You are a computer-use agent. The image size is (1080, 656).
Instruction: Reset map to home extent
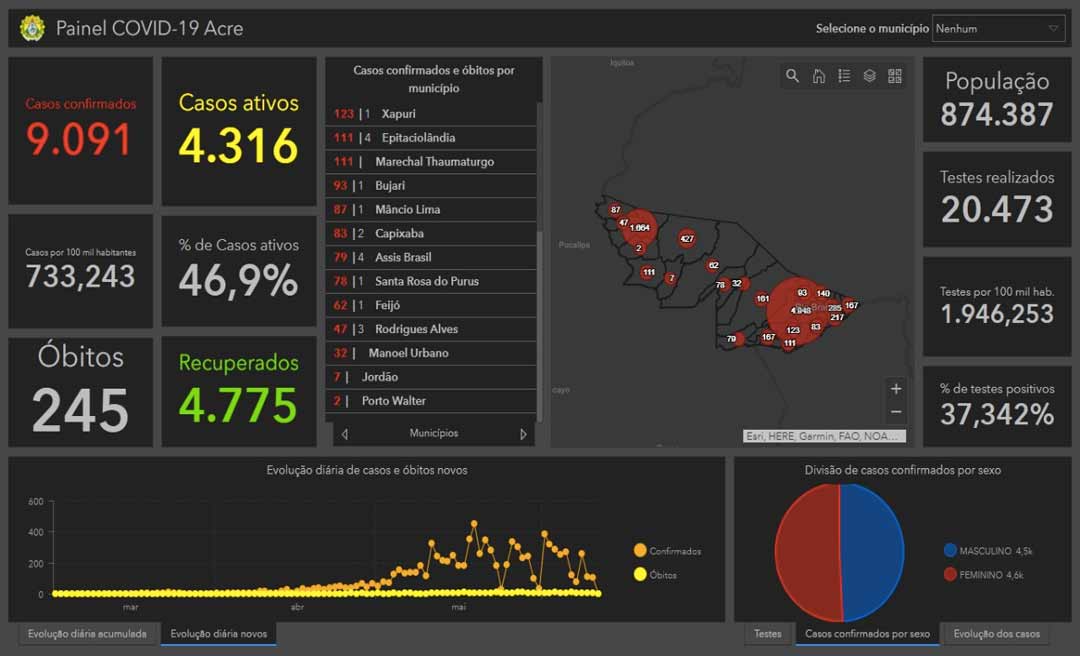(x=819, y=76)
